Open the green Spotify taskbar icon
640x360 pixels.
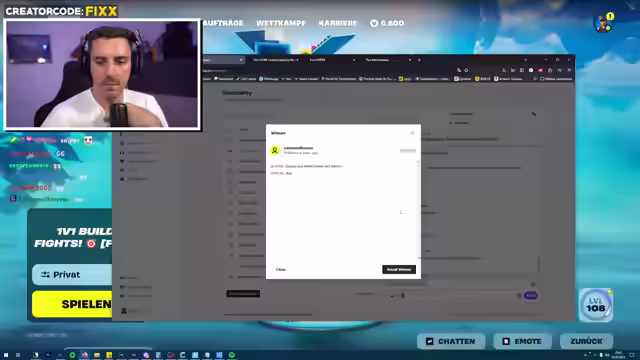click(232, 355)
